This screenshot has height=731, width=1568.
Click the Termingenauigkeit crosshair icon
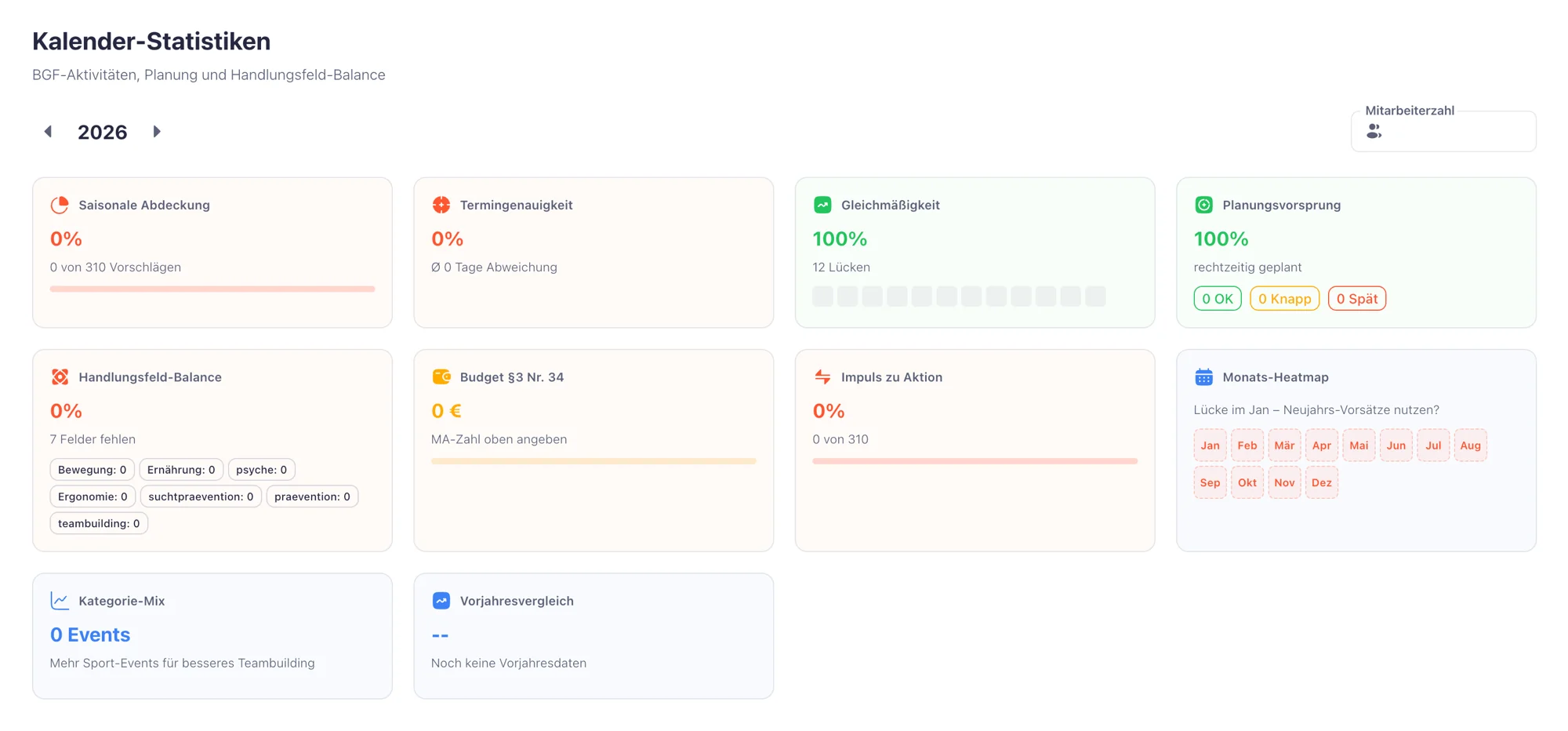[441, 205]
